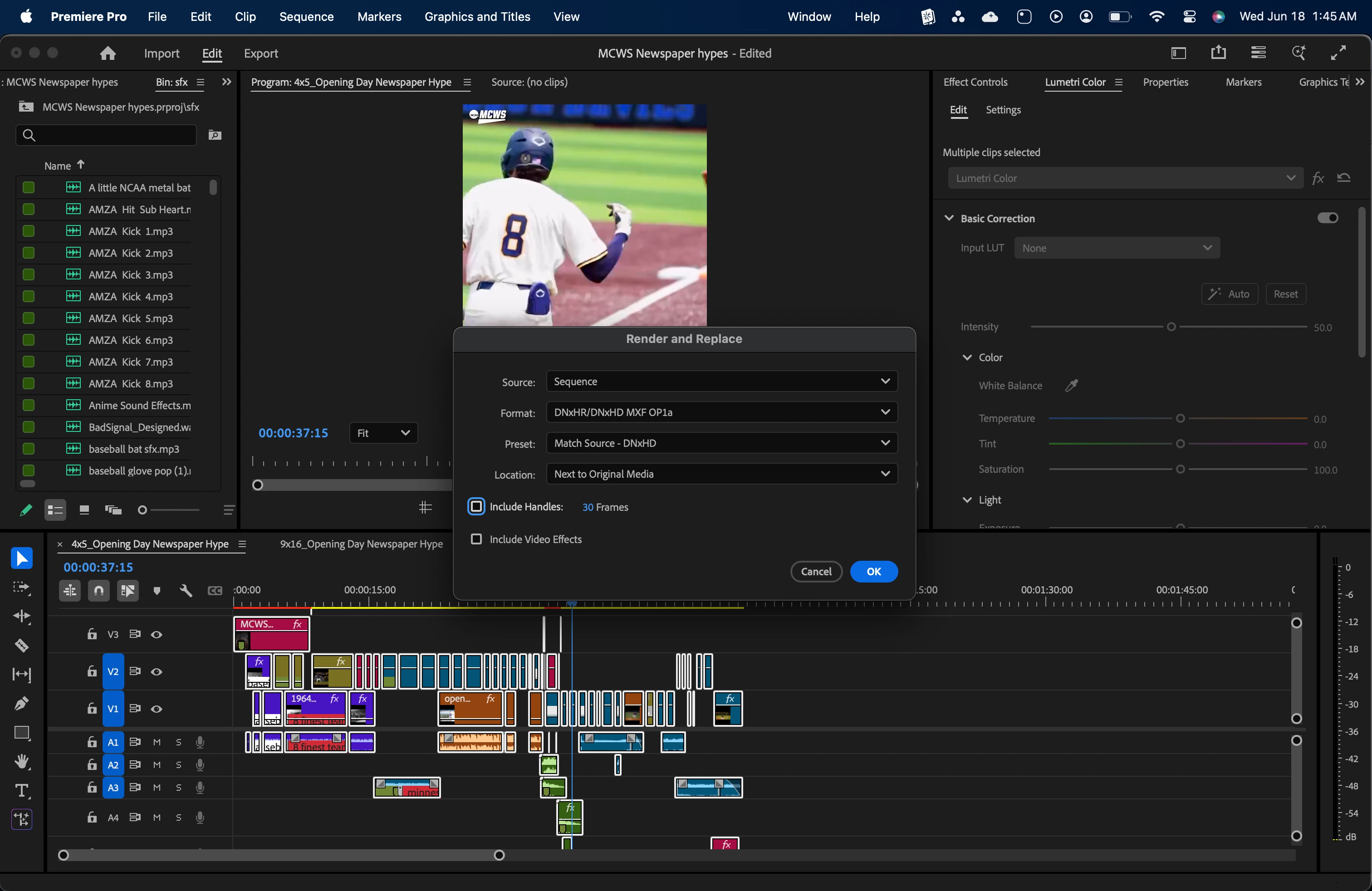The width and height of the screenshot is (1372, 891).
Task: Collapse the Light section
Action: point(967,499)
